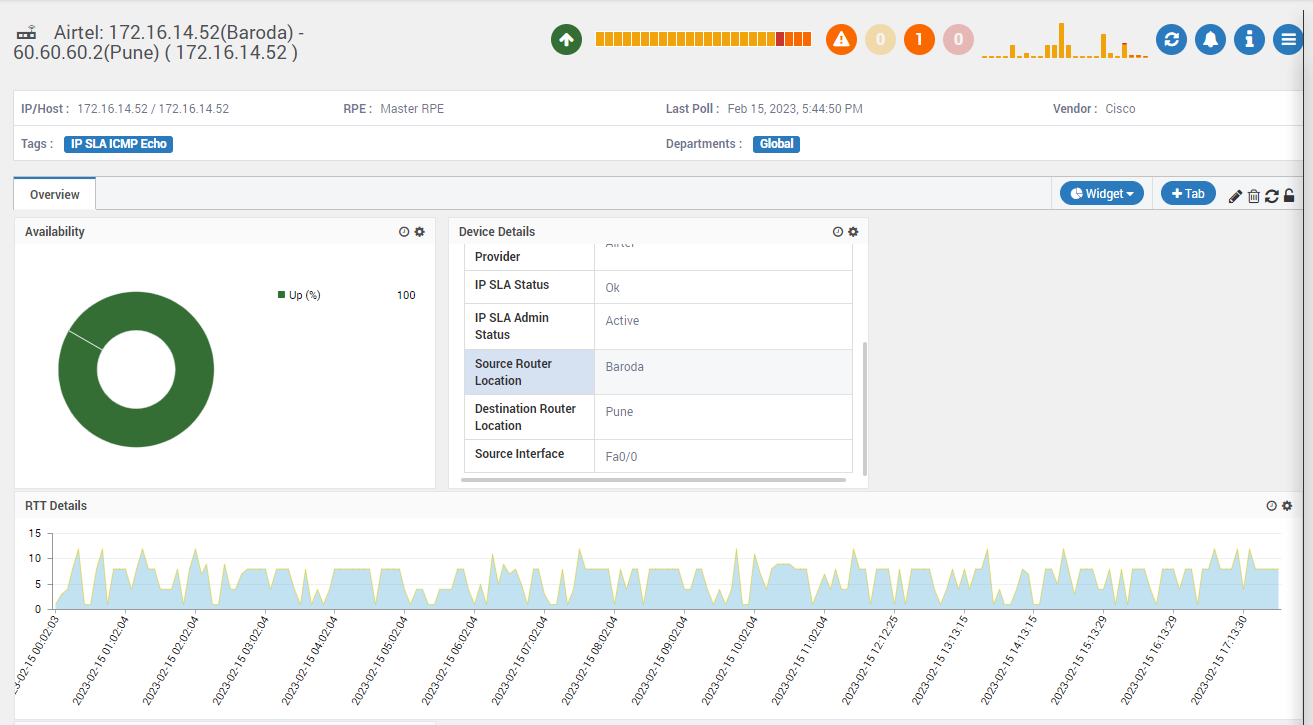Open Availability widget clock time icon
Image resolution: width=1313 pixels, height=725 pixels.
click(x=404, y=232)
